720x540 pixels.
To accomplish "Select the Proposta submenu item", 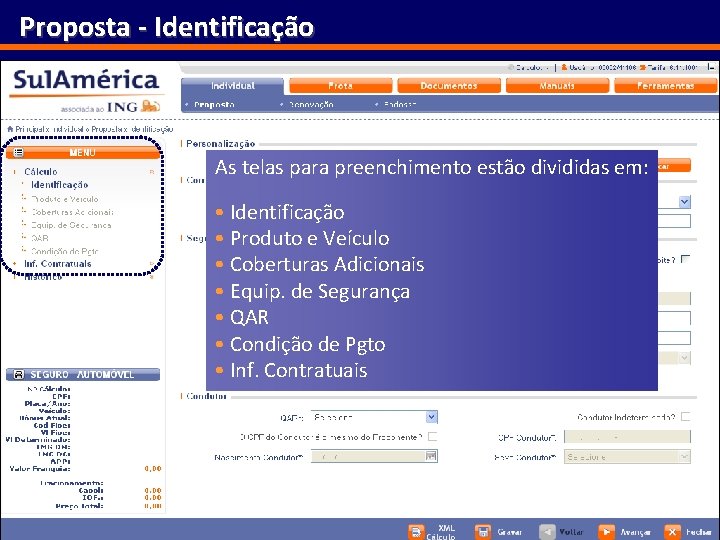I will (214, 105).
